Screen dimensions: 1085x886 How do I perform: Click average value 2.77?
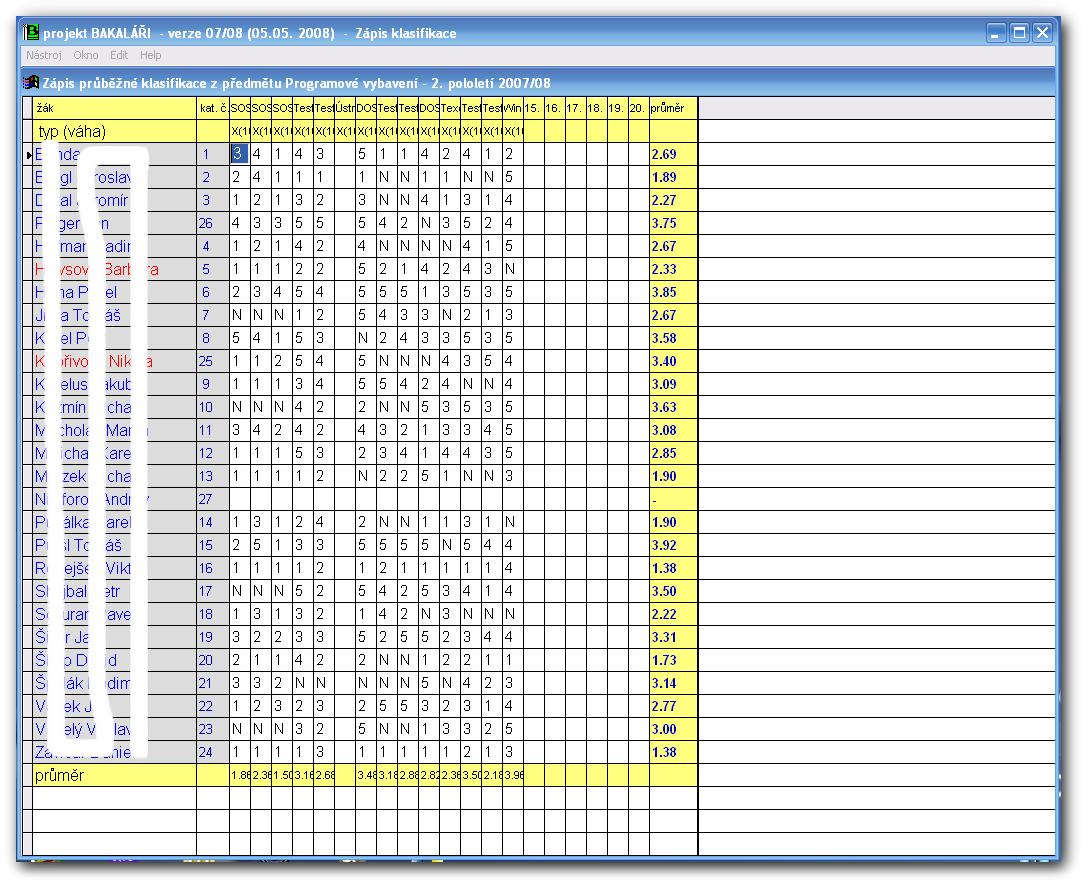coord(664,706)
